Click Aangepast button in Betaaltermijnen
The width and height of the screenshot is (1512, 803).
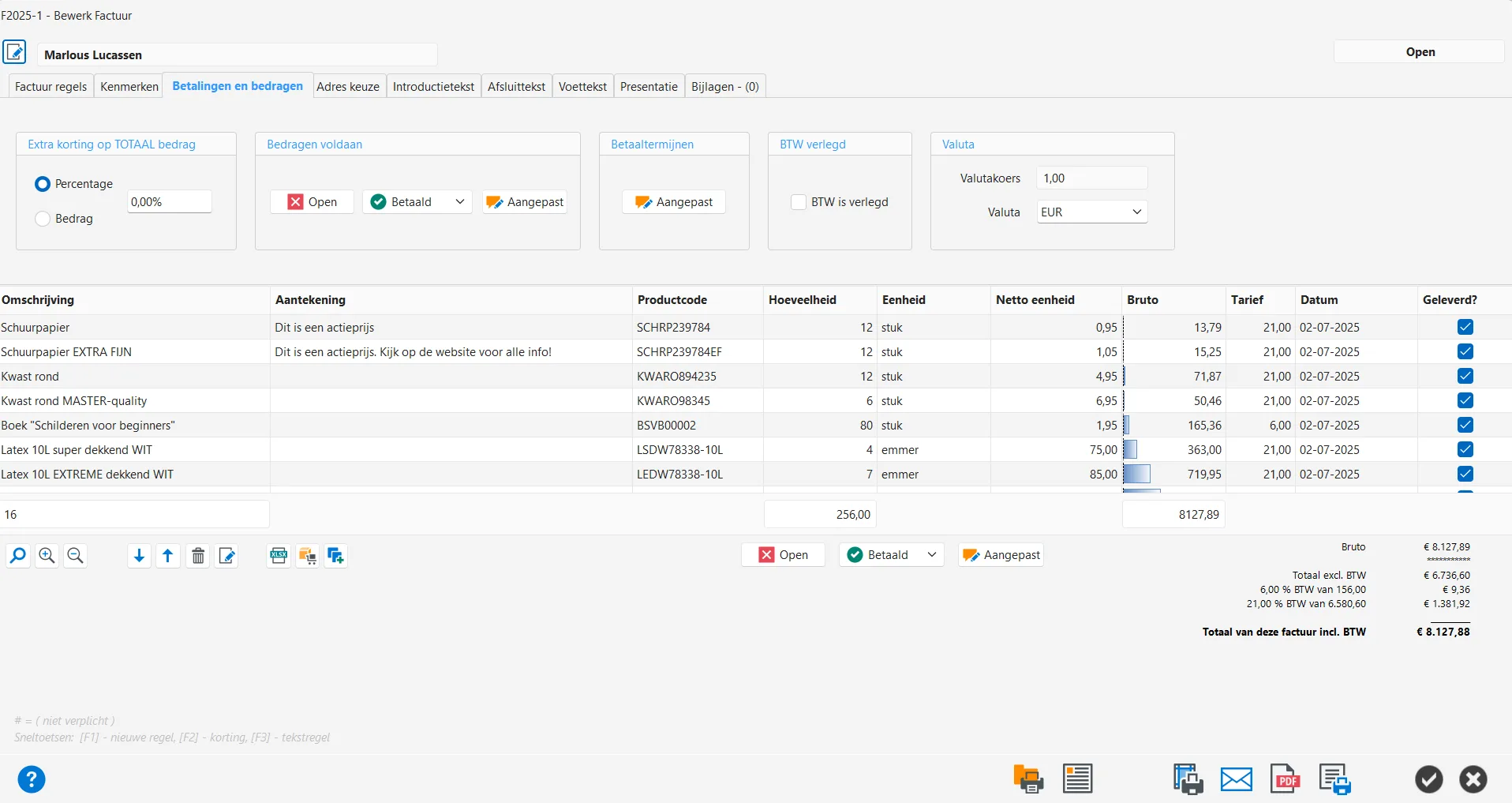(674, 202)
